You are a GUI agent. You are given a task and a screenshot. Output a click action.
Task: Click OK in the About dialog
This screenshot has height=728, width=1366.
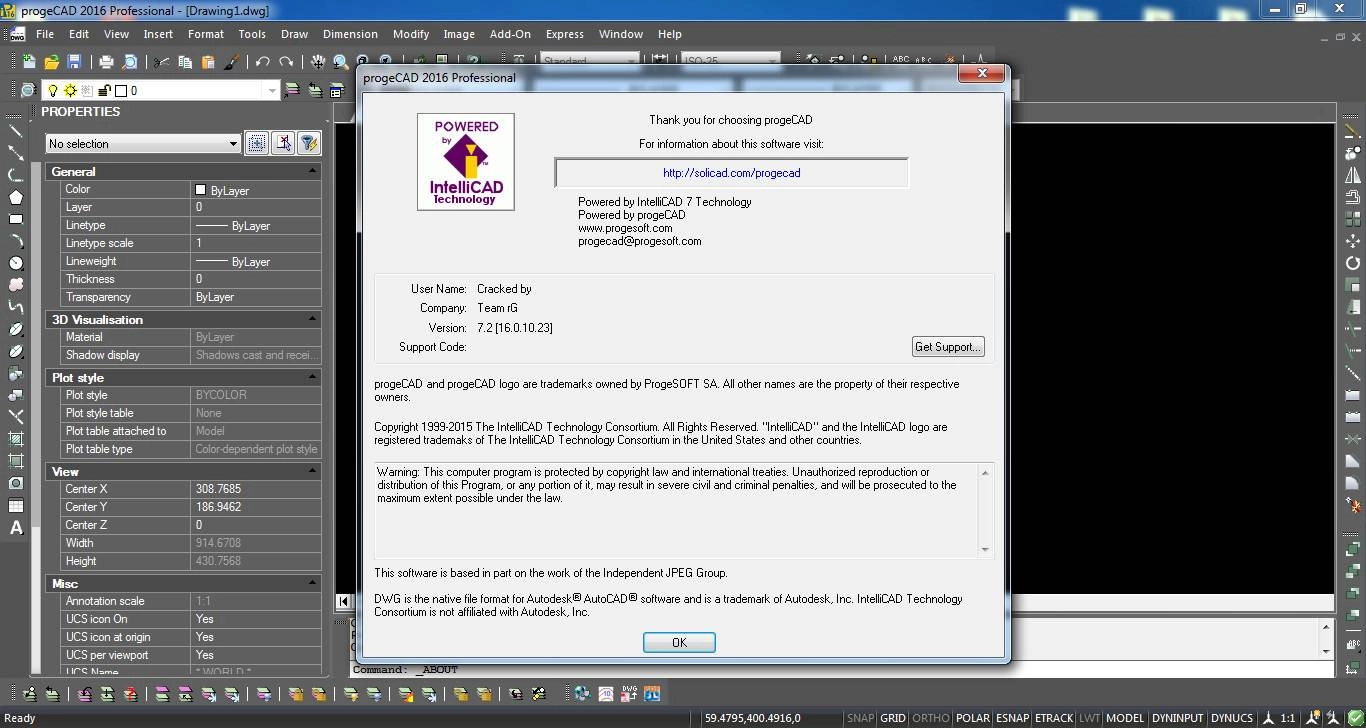coord(679,642)
